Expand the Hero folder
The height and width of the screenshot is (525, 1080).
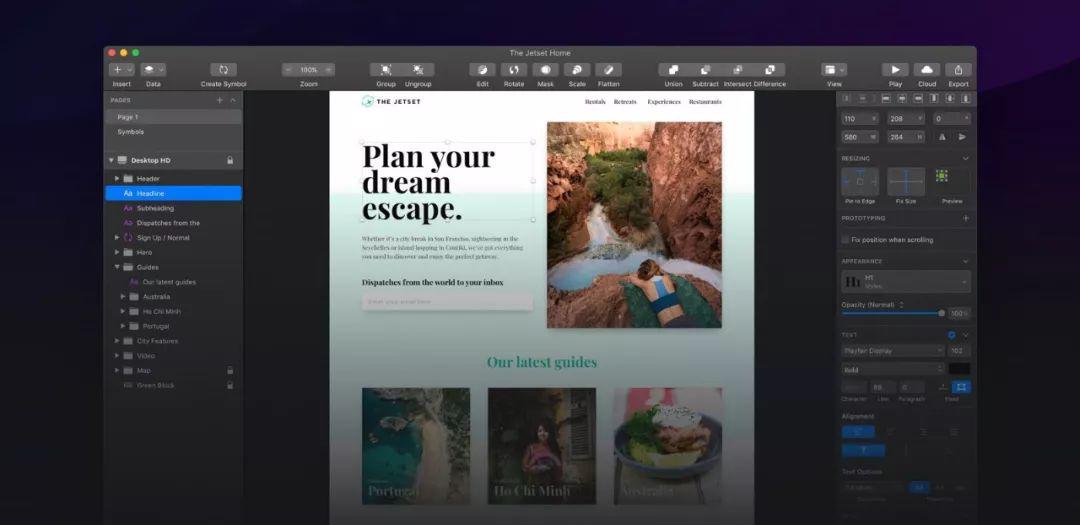click(x=117, y=252)
